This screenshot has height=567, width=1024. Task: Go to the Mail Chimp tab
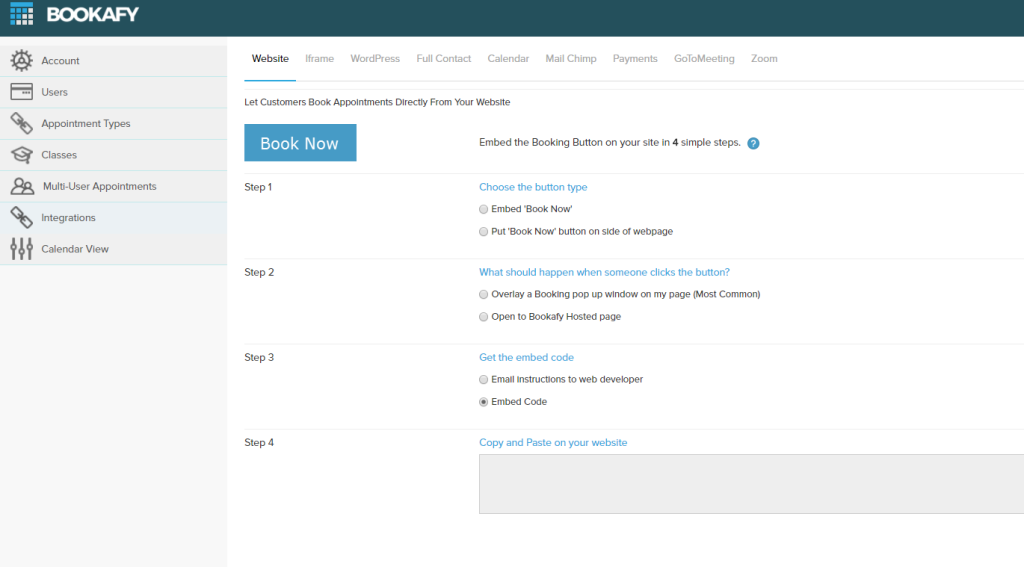pyautogui.click(x=571, y=59)
